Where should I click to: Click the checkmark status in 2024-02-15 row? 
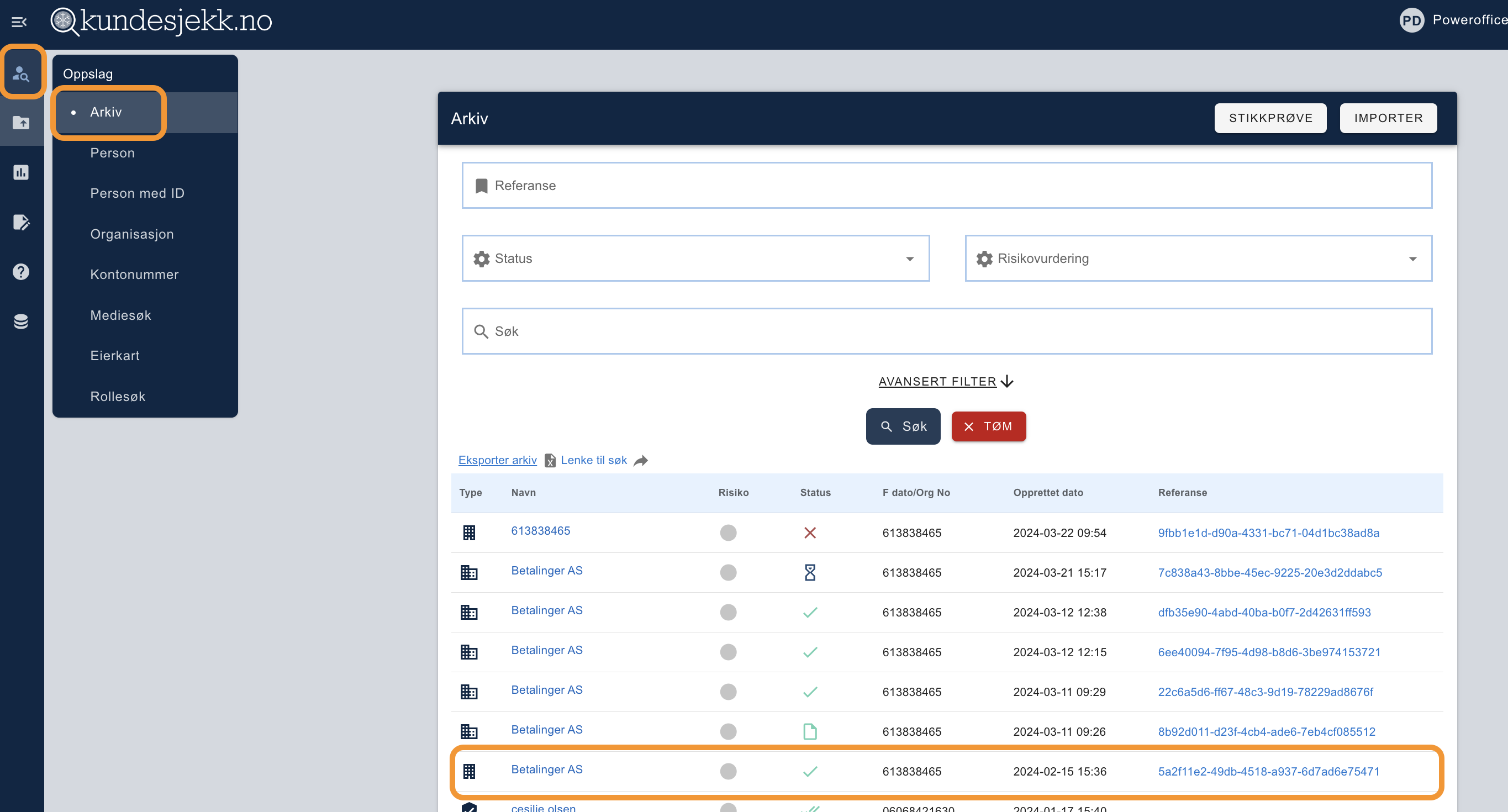tap(810, 772)
